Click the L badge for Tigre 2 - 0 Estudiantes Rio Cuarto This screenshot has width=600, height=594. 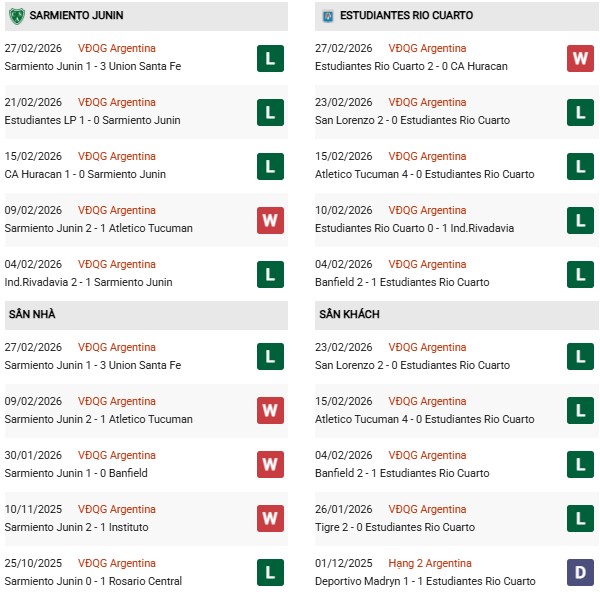(x=581, y=519)
